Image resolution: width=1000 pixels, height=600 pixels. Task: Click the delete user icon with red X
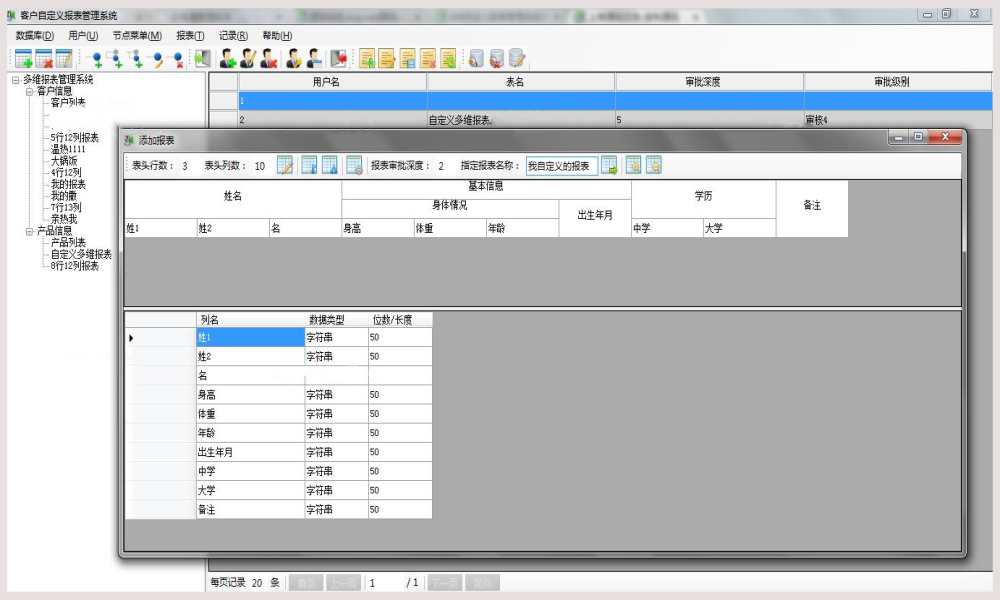point(268,59)
